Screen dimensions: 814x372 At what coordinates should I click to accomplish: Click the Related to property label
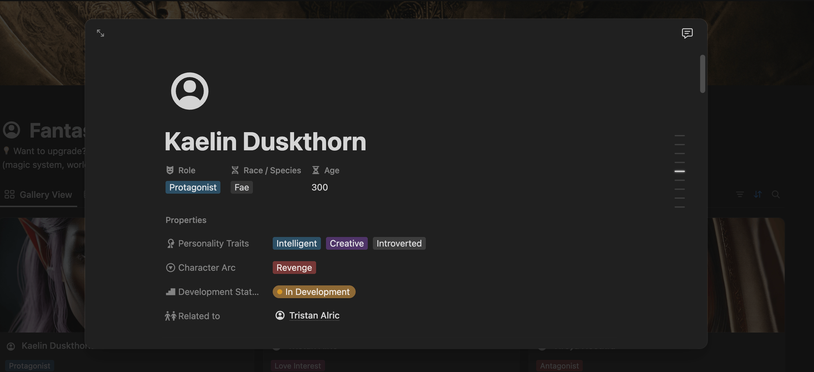click(x=199, y=316)
